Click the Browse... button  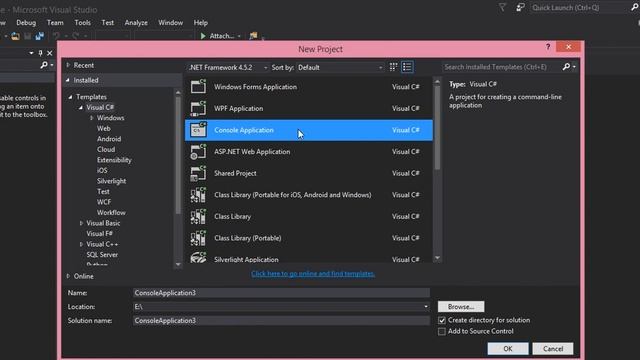pos(461,307)
